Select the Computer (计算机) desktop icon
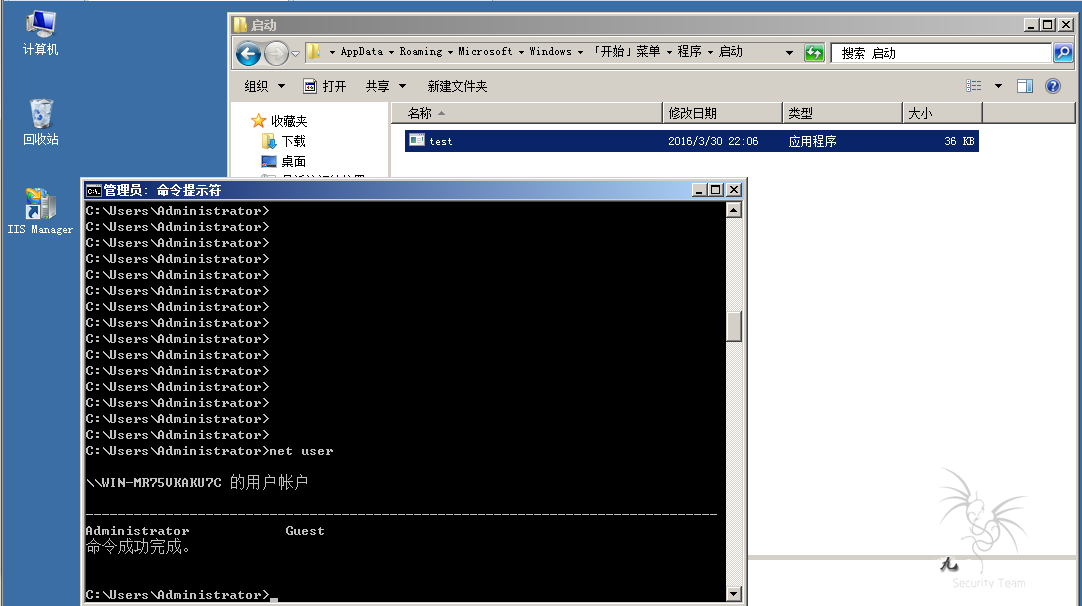Viewport: 1082px width, 606px height. (41, 32)
